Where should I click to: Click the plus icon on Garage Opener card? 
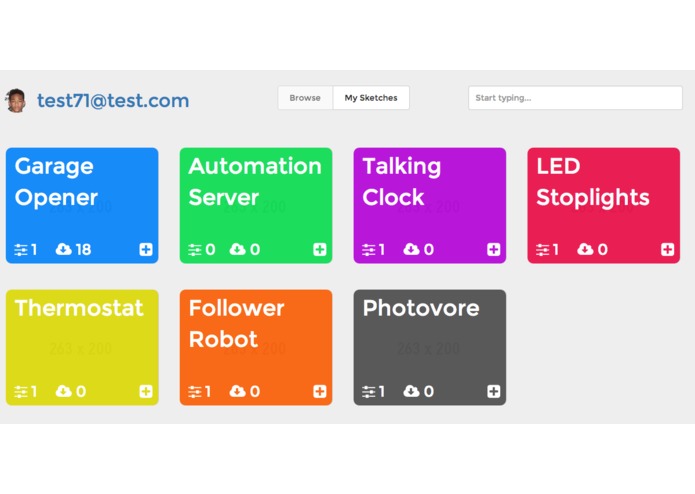(x=146, y=249)
